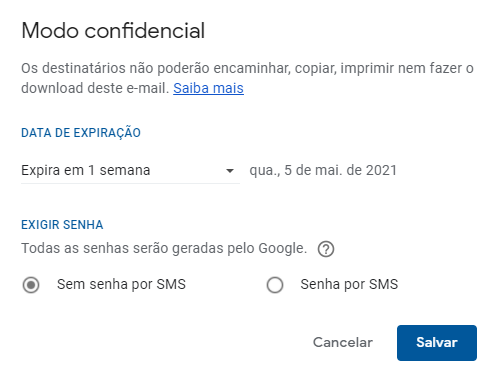Click the 'Todas as senhas serão geradas' note
Screen dimensions: 498x384
[164, 249]
